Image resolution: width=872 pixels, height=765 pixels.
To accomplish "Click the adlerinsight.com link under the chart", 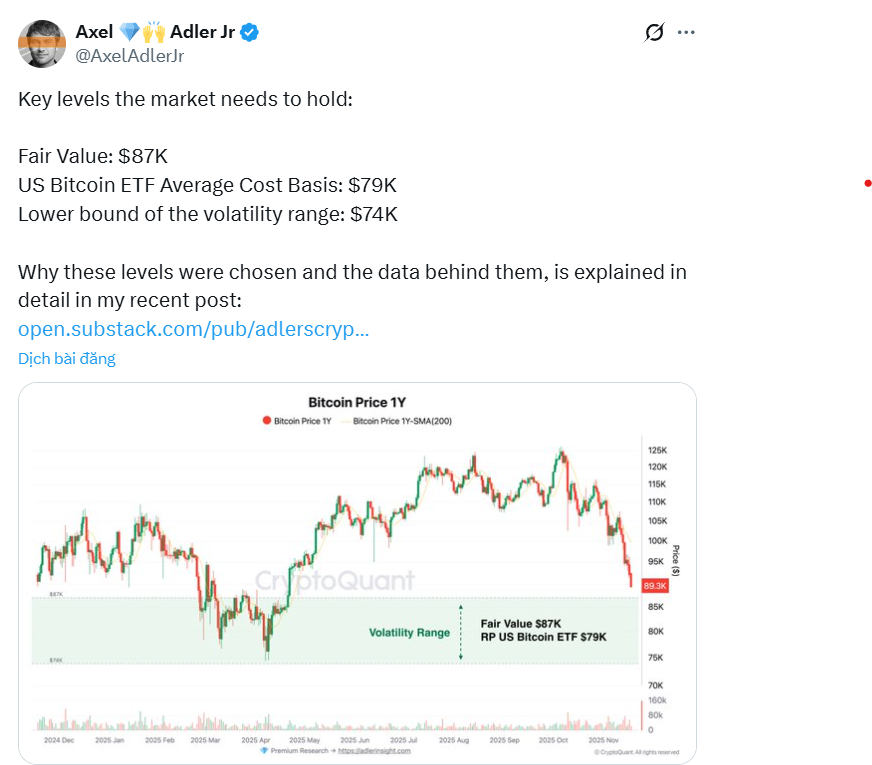I will (x=374, y=749).
